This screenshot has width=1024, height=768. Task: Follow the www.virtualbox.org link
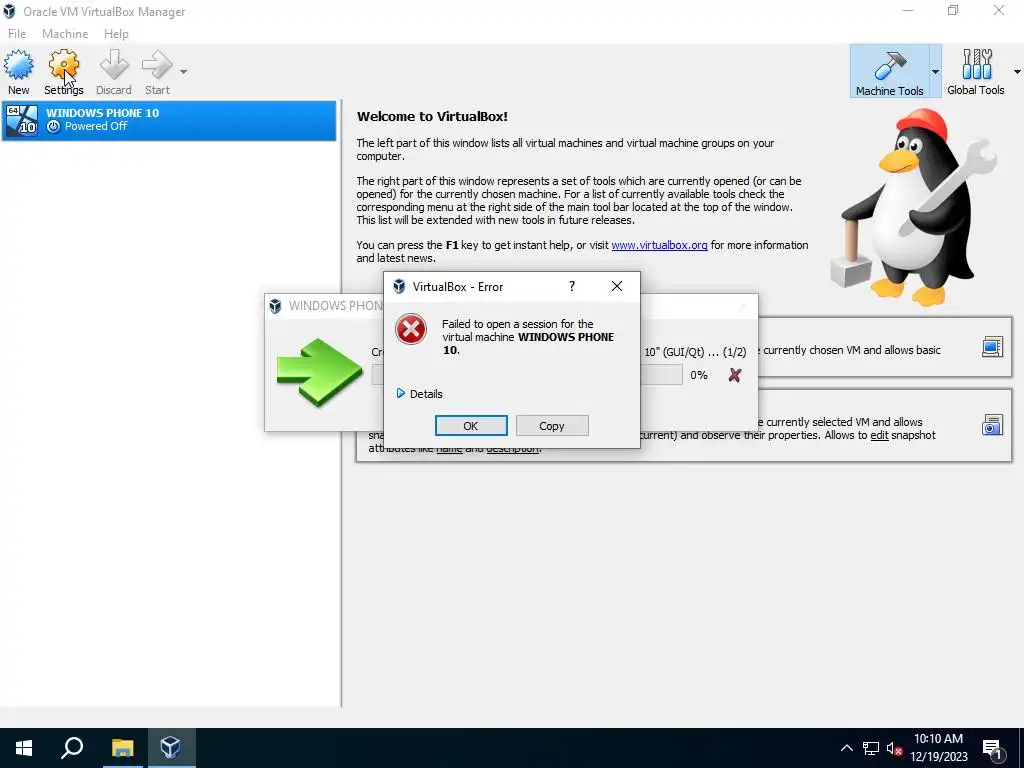click(x=659, y=245)
